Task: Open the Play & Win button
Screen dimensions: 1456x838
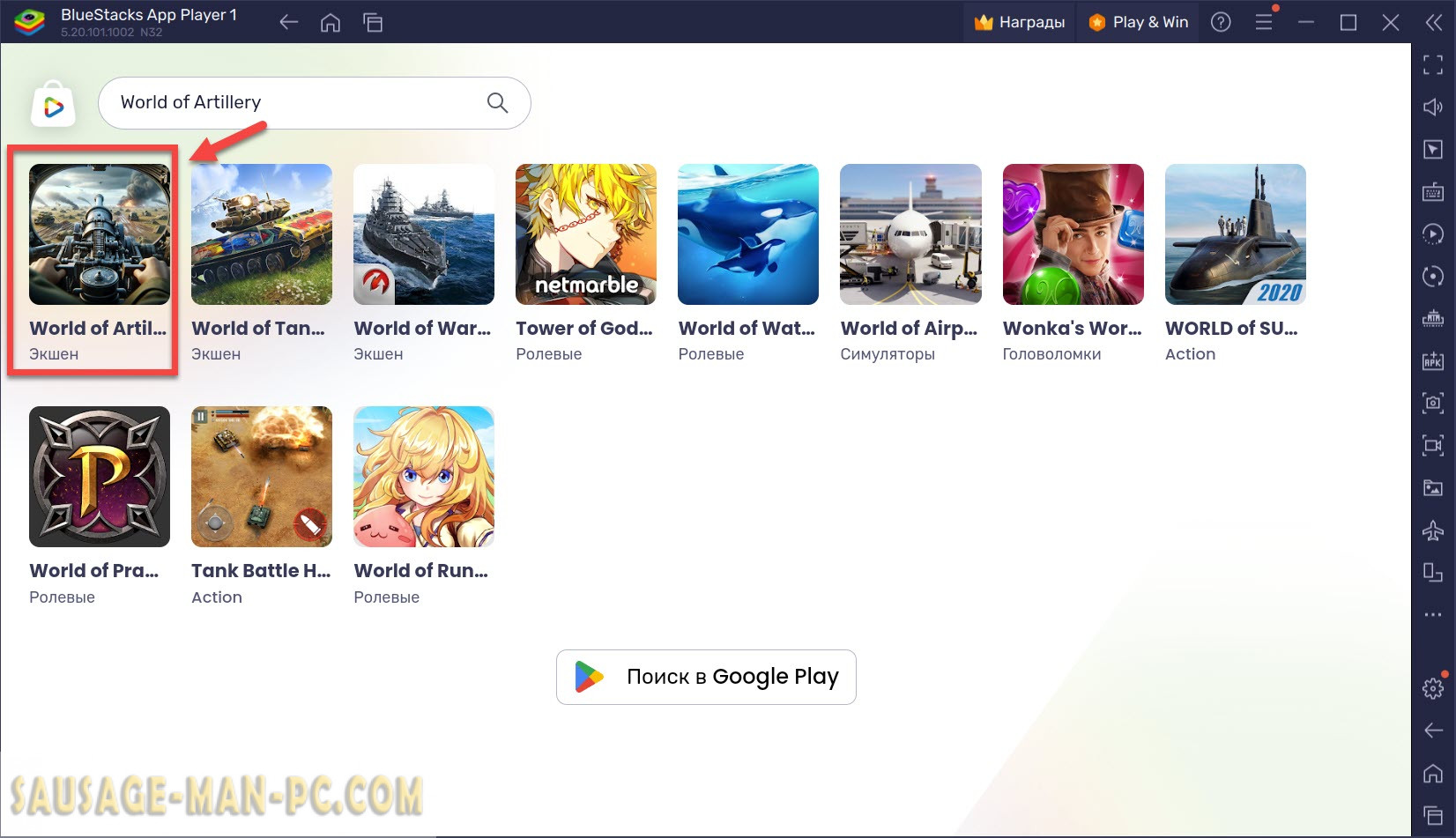Action: (1139, 22)
